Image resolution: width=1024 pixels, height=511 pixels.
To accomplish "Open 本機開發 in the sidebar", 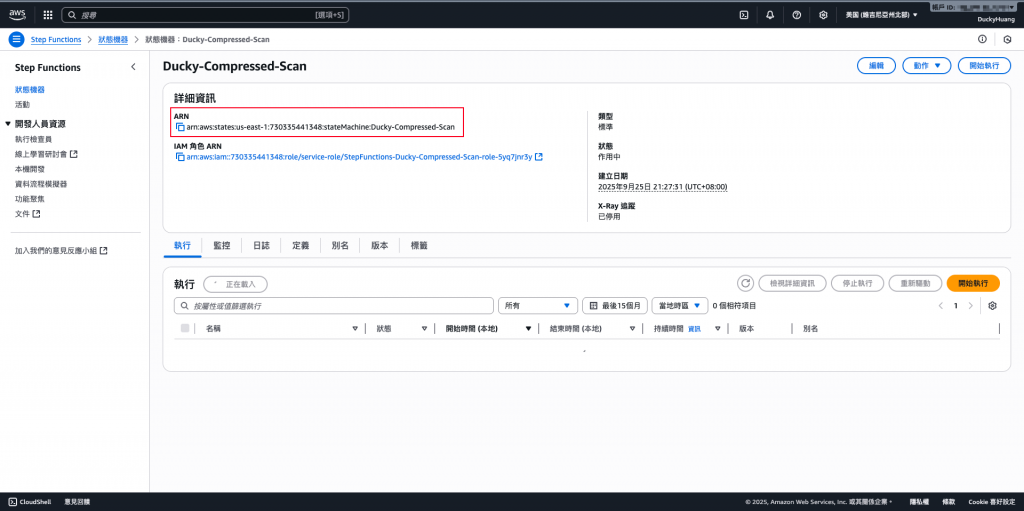I will [x=30, y=169].
